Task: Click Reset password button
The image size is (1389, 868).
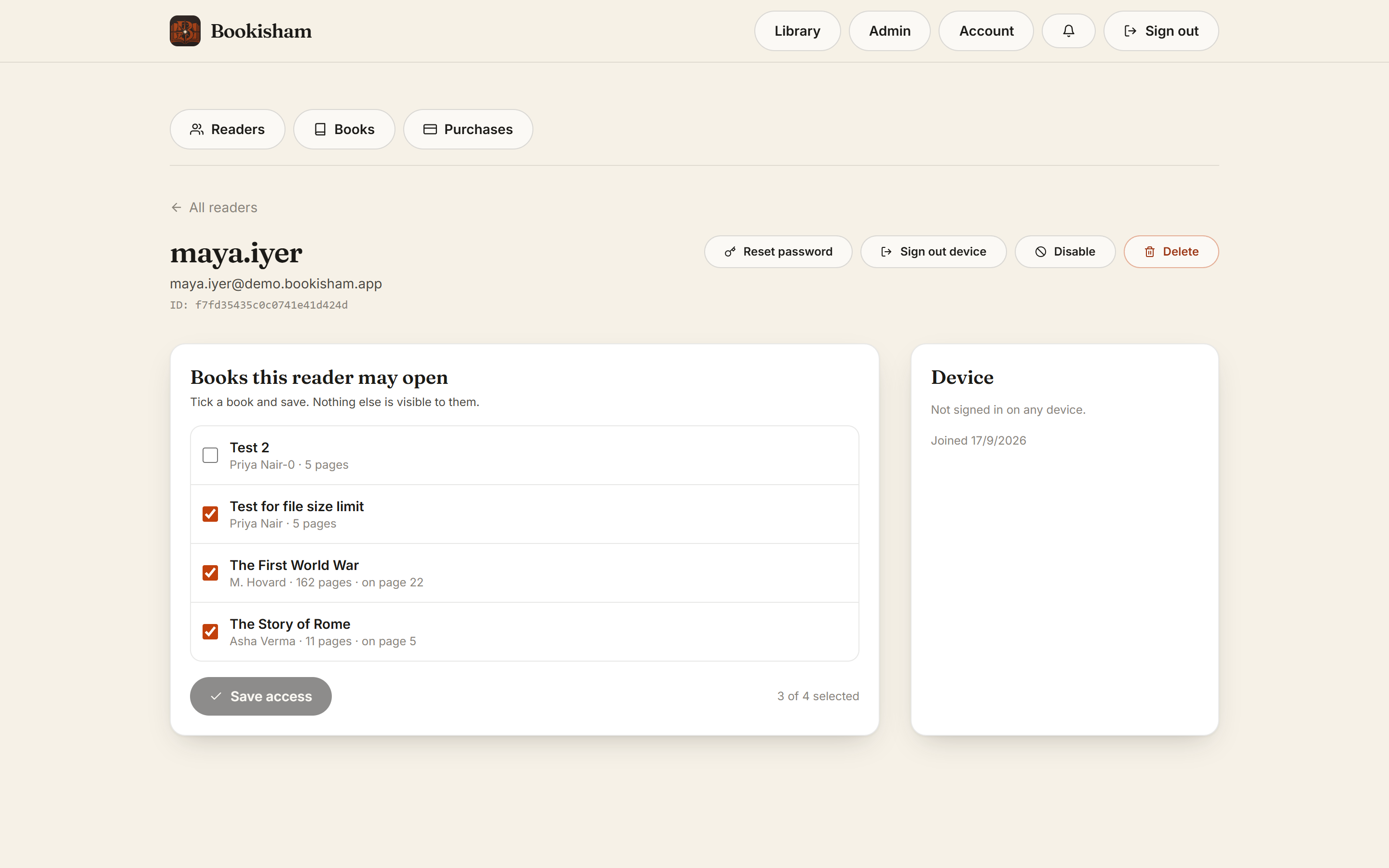Action: (x=778, y=251)
